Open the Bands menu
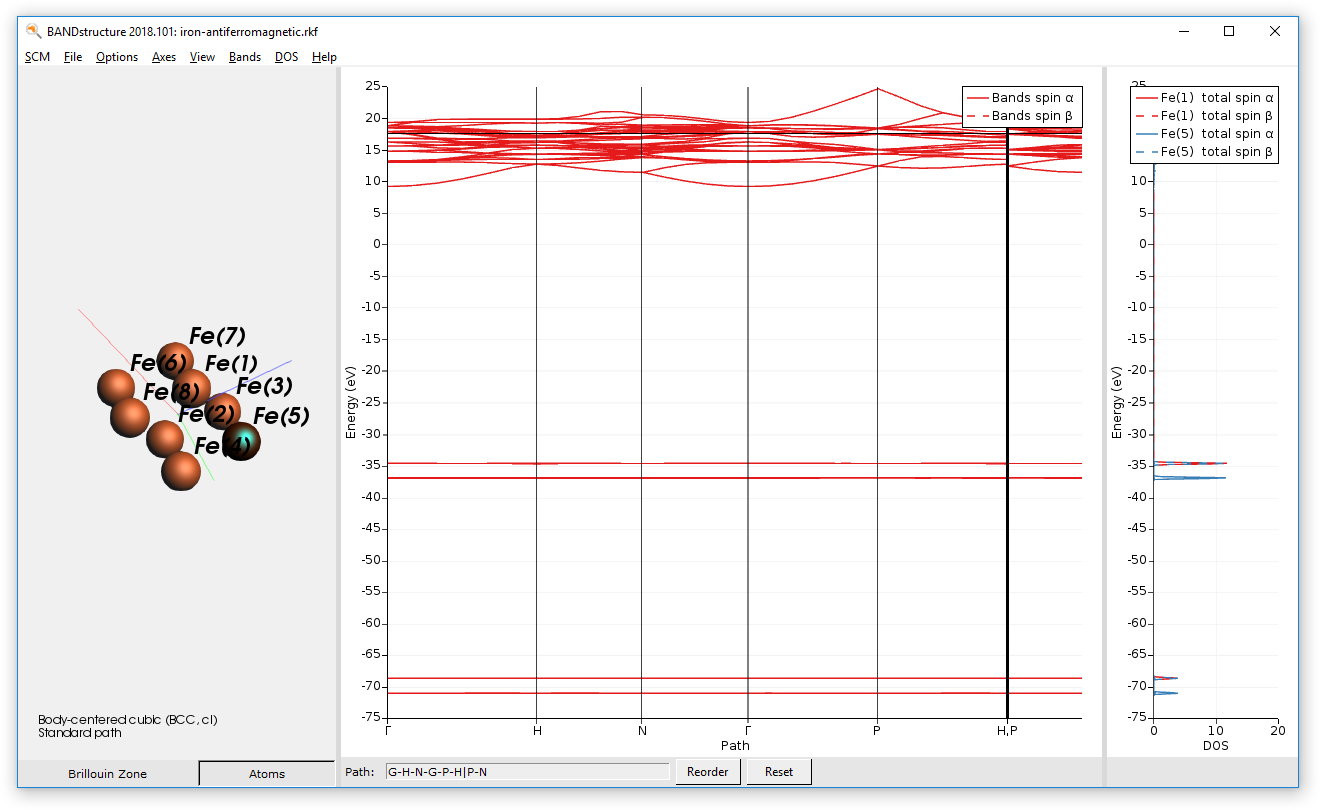Image resolution: width=1320 pixels, height=810 pixels. coord(244,57)
